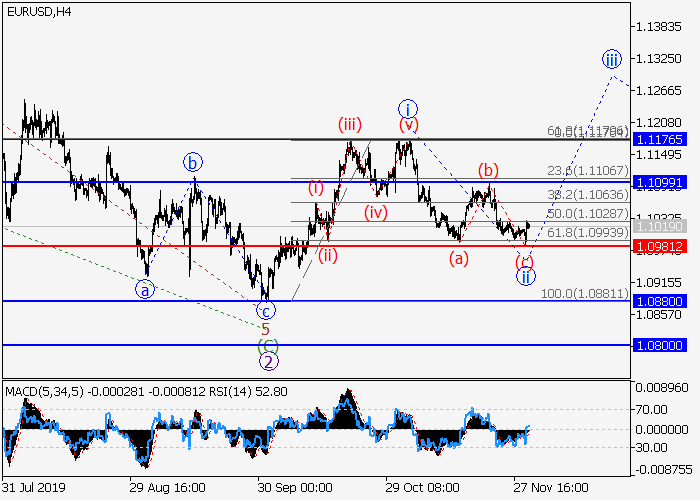Click the blue circled wave ii label
The height and width of the screenshot is (500, 700).
(526, 277)
